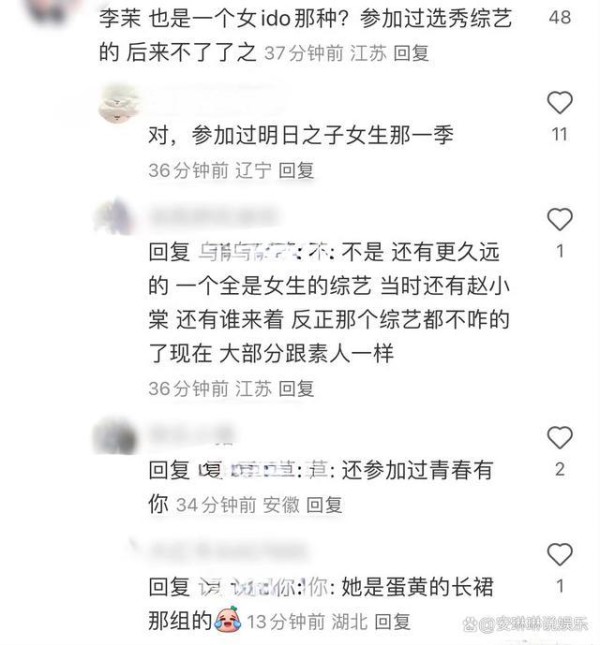Screen dimensions: 600x645
Task: Open avatar of commenter mentioning 赵小棠
Action: click(115, 217)
